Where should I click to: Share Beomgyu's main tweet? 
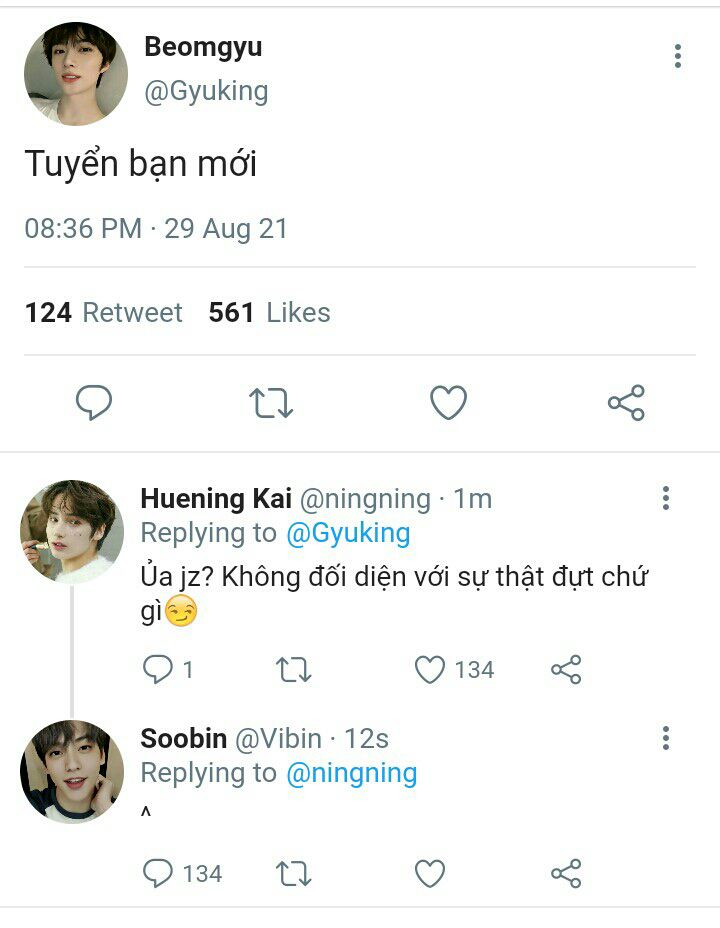(626, 403)
